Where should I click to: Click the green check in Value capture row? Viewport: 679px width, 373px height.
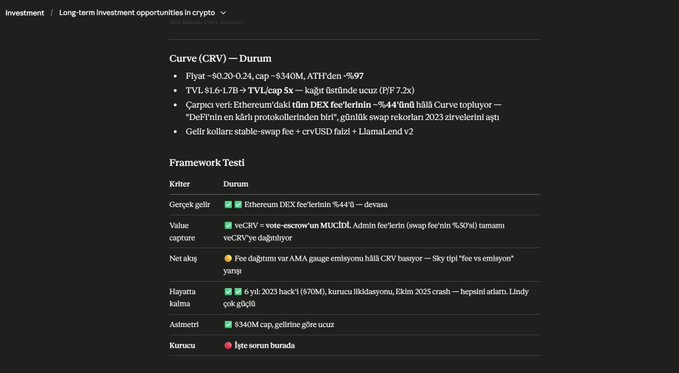pyautogui.click(x=228, y=225)
